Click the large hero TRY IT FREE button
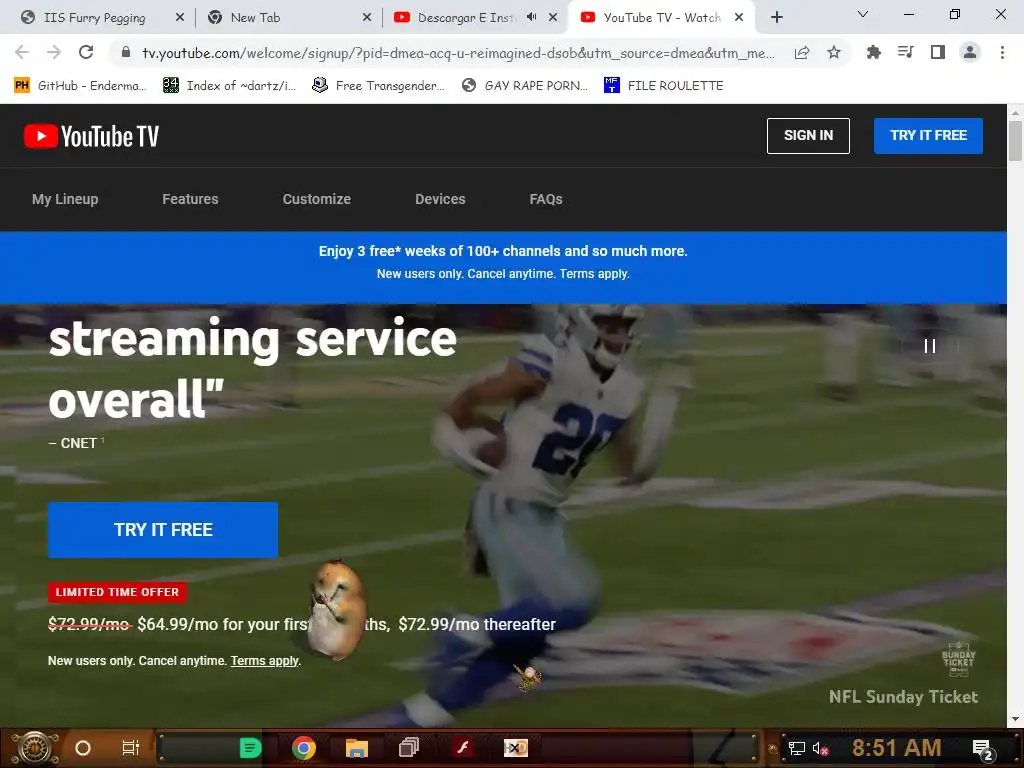This screenshot has width=1024, height=768. (x=163, y=530)
